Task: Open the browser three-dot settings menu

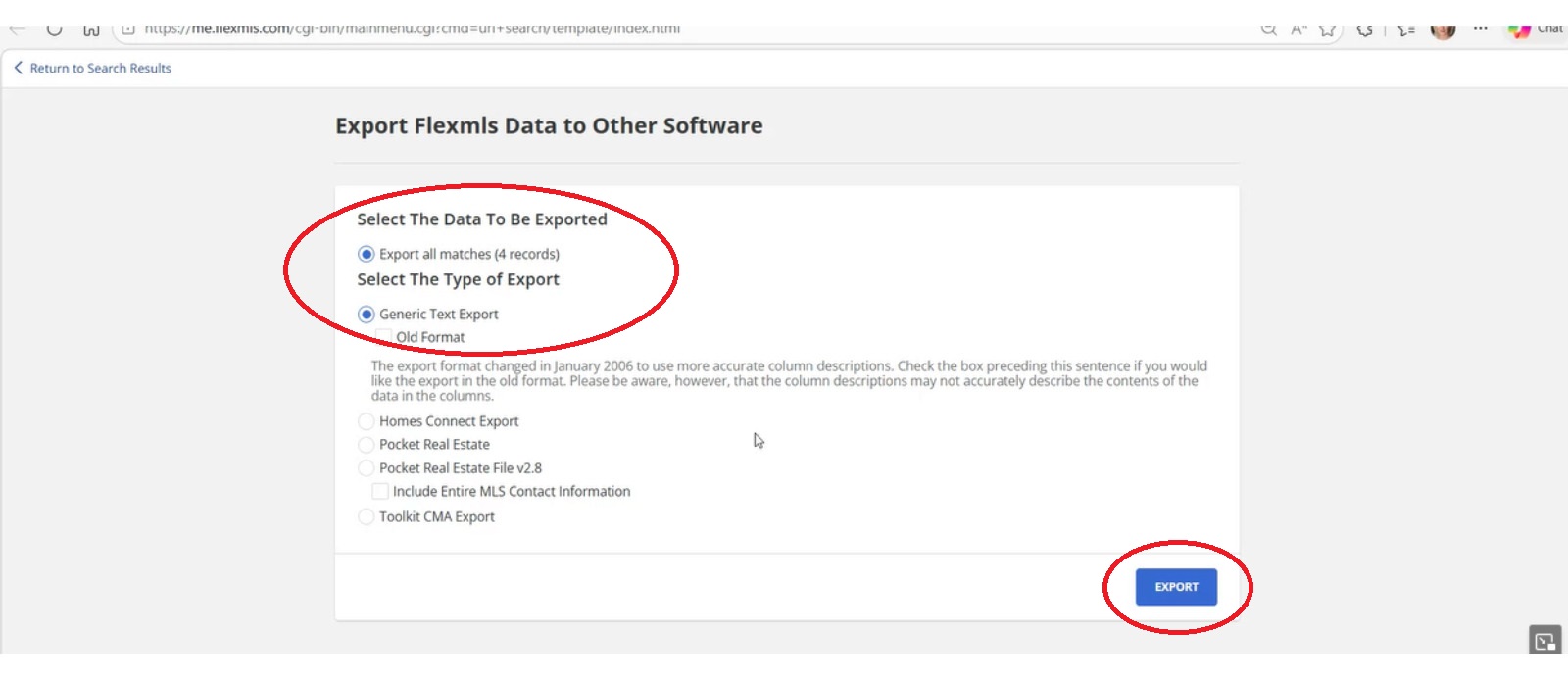Action: pyautogui.click(x=1480, y=28)
